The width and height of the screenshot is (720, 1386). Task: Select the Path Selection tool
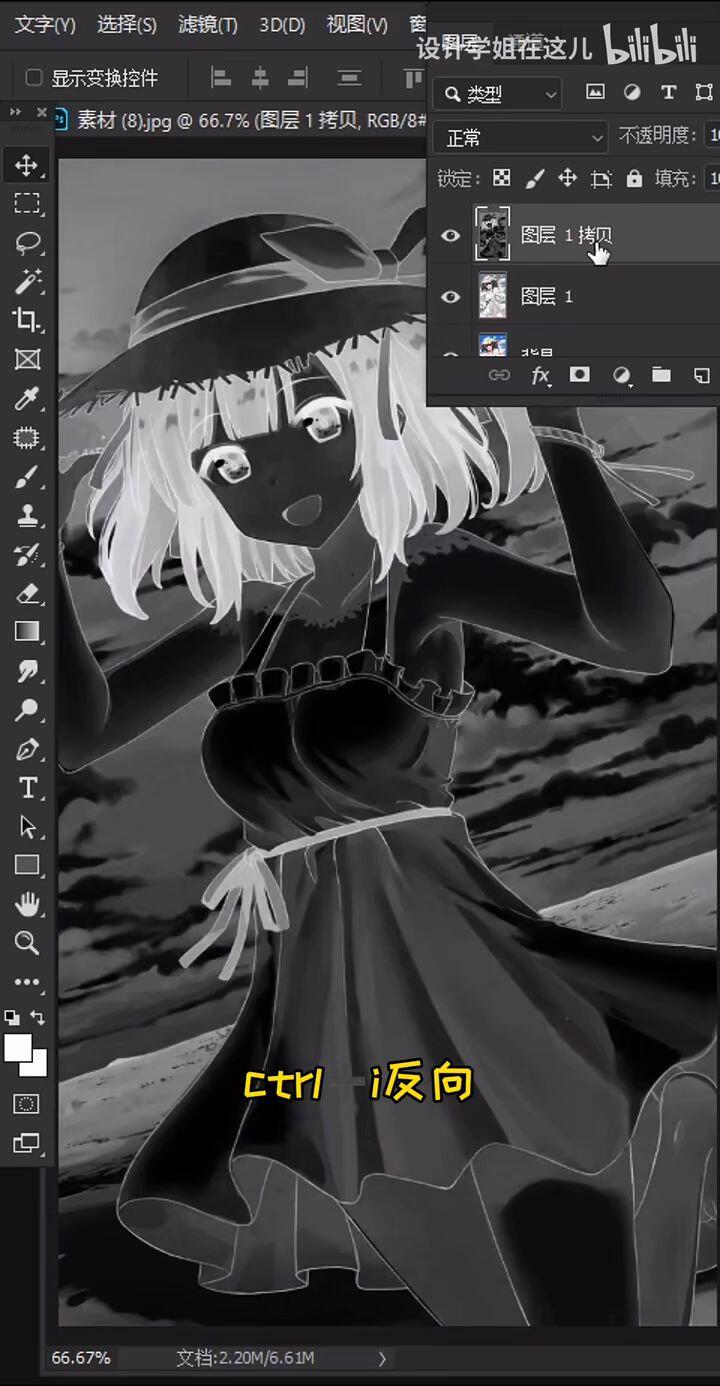click(x=27, y=827)
